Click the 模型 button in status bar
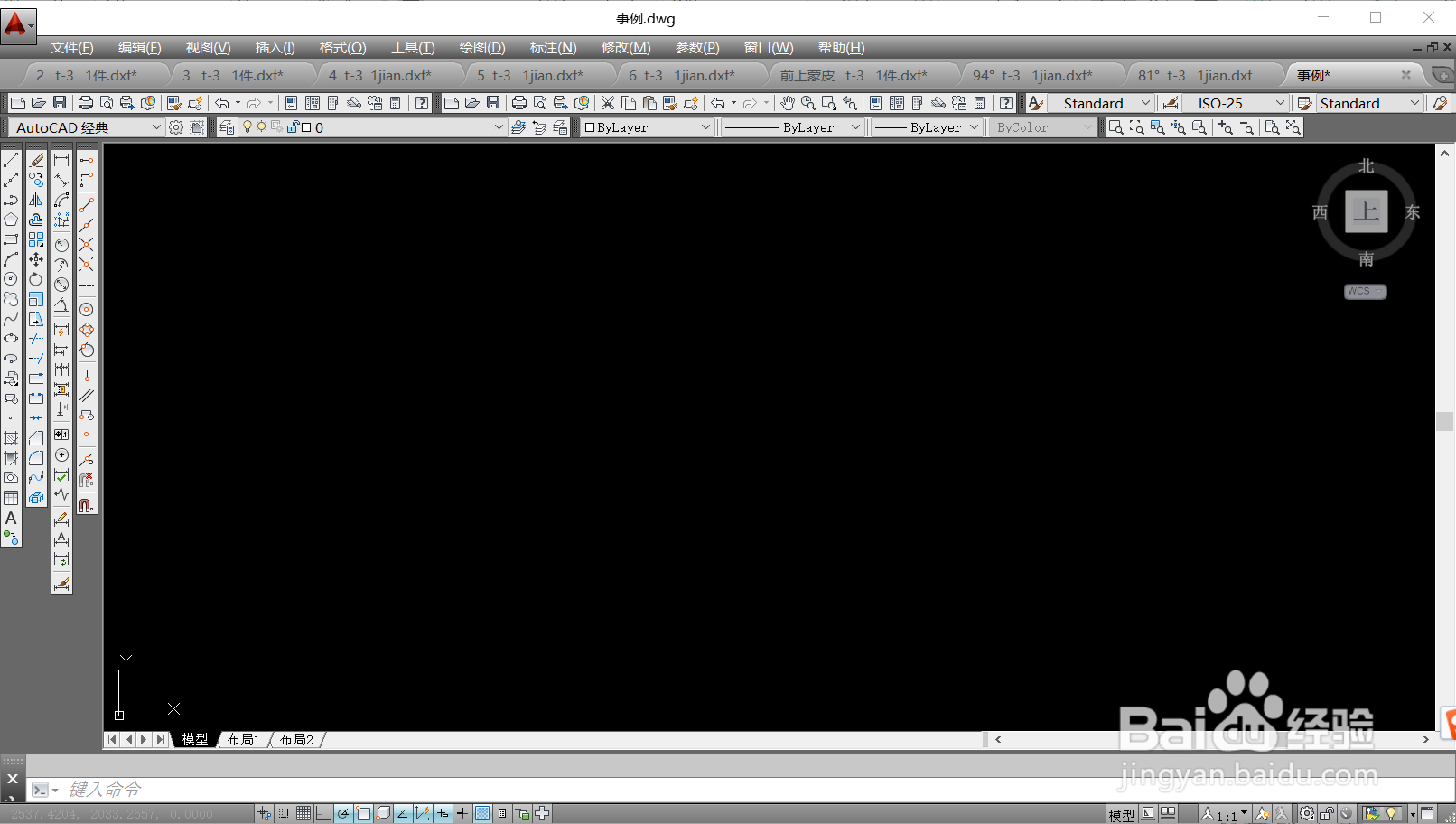 1121,814
